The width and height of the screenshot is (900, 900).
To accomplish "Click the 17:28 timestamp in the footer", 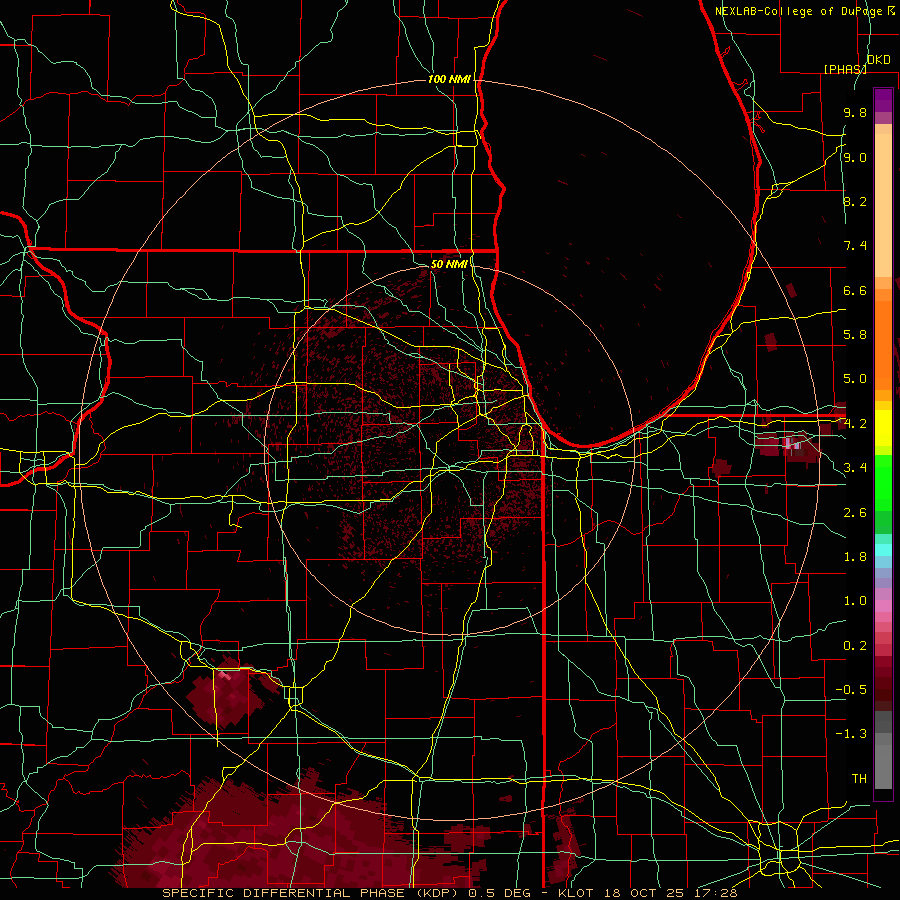I will pyautogui.click(x=717, y=893).
